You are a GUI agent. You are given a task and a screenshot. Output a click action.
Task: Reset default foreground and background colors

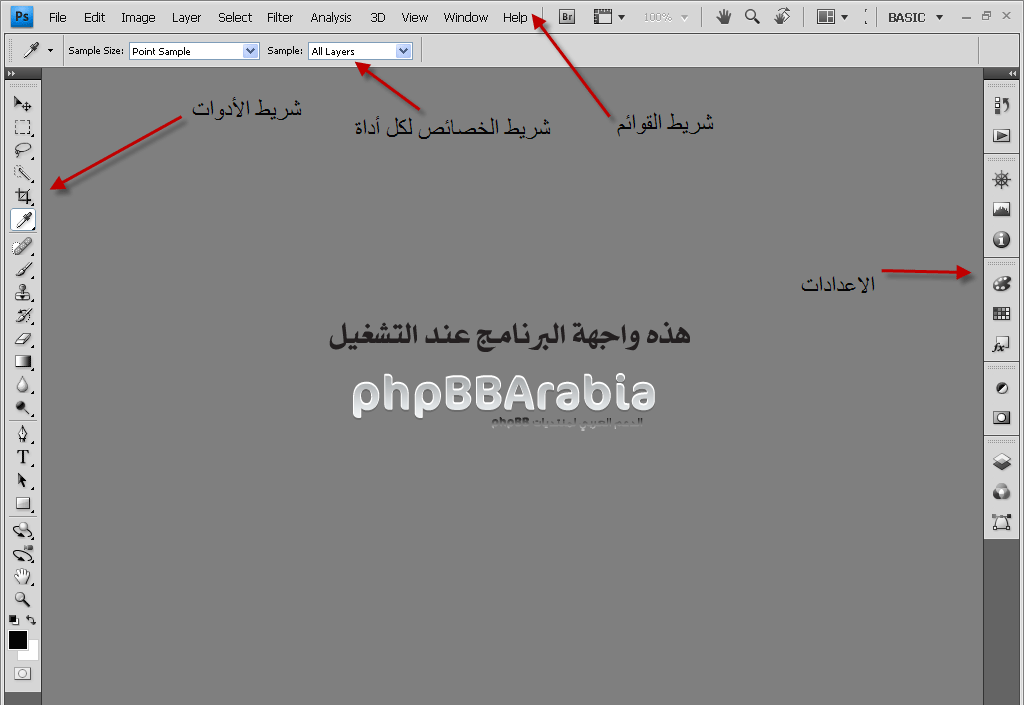(14, 619)
